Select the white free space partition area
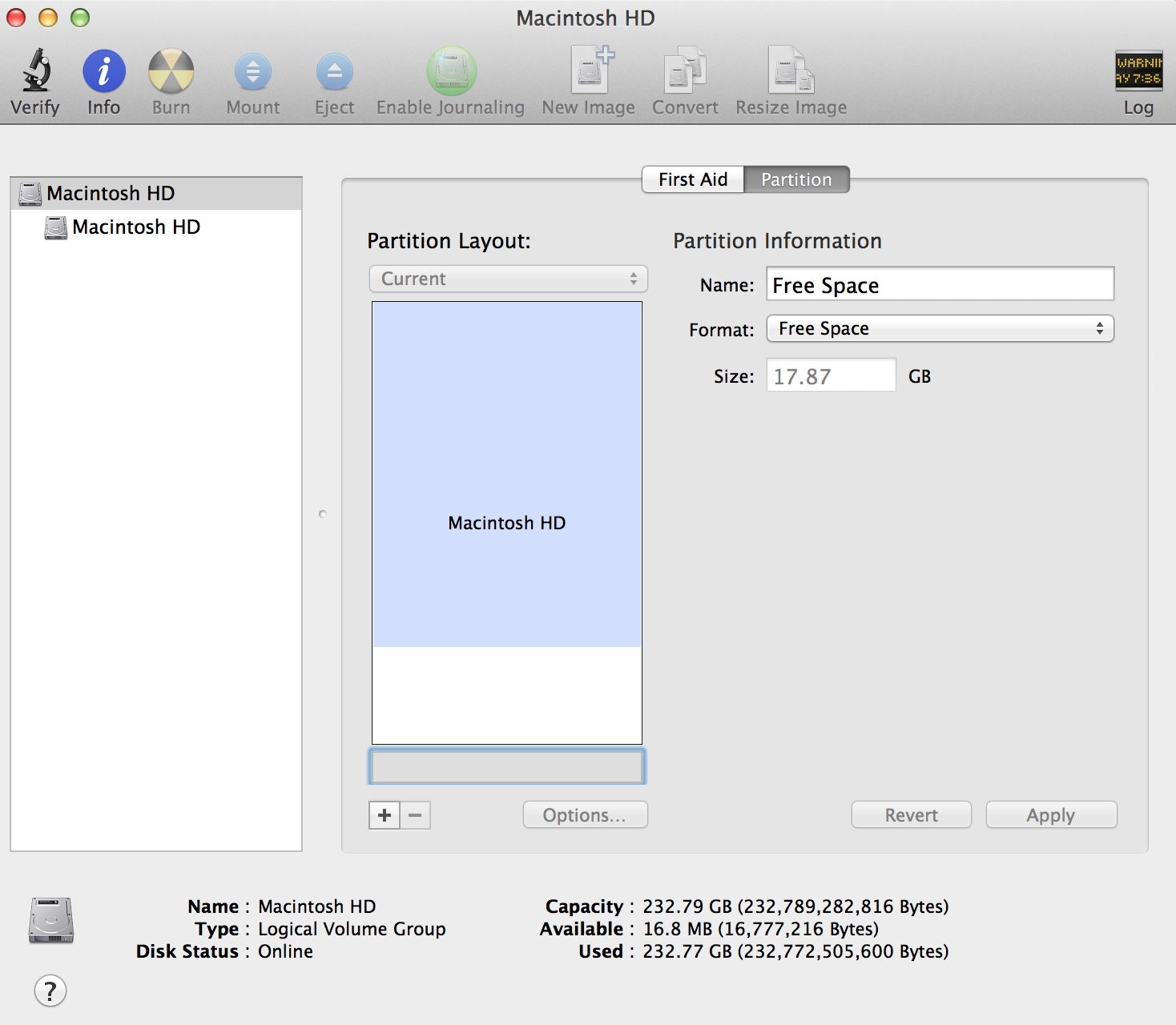 pyautogui.click(x=507, y=695)
